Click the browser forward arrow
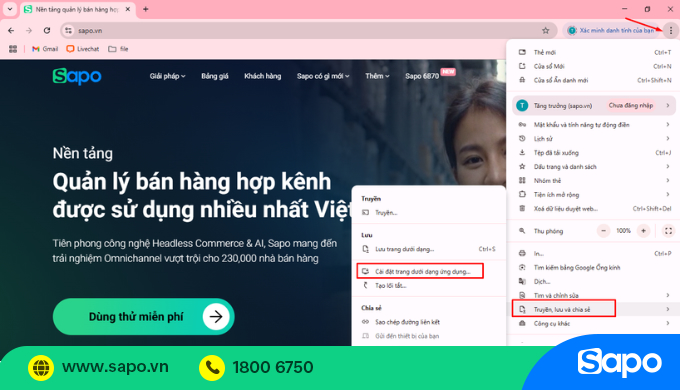The height and width of the screenshot is (390, 680). coord(29,30)
